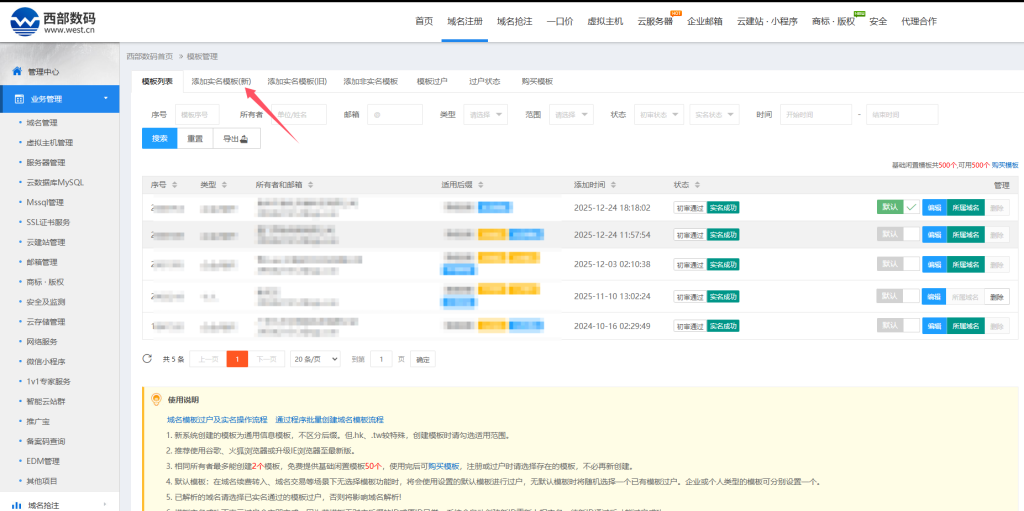This screenshot has width=1024, height=511.
Task: Click 所属域名 for the 2025-12-24 11:57:54 row
Action: point(966,234)
